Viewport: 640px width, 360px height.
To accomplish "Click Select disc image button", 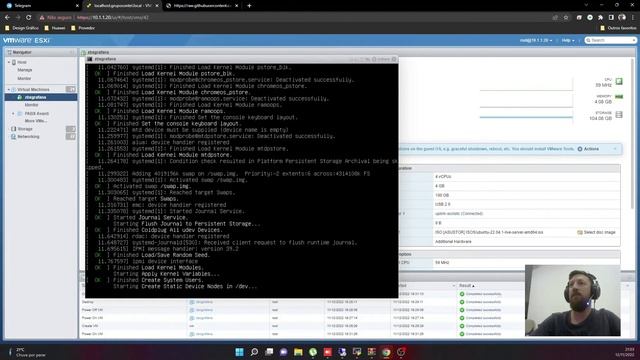I will coord(596,232).
